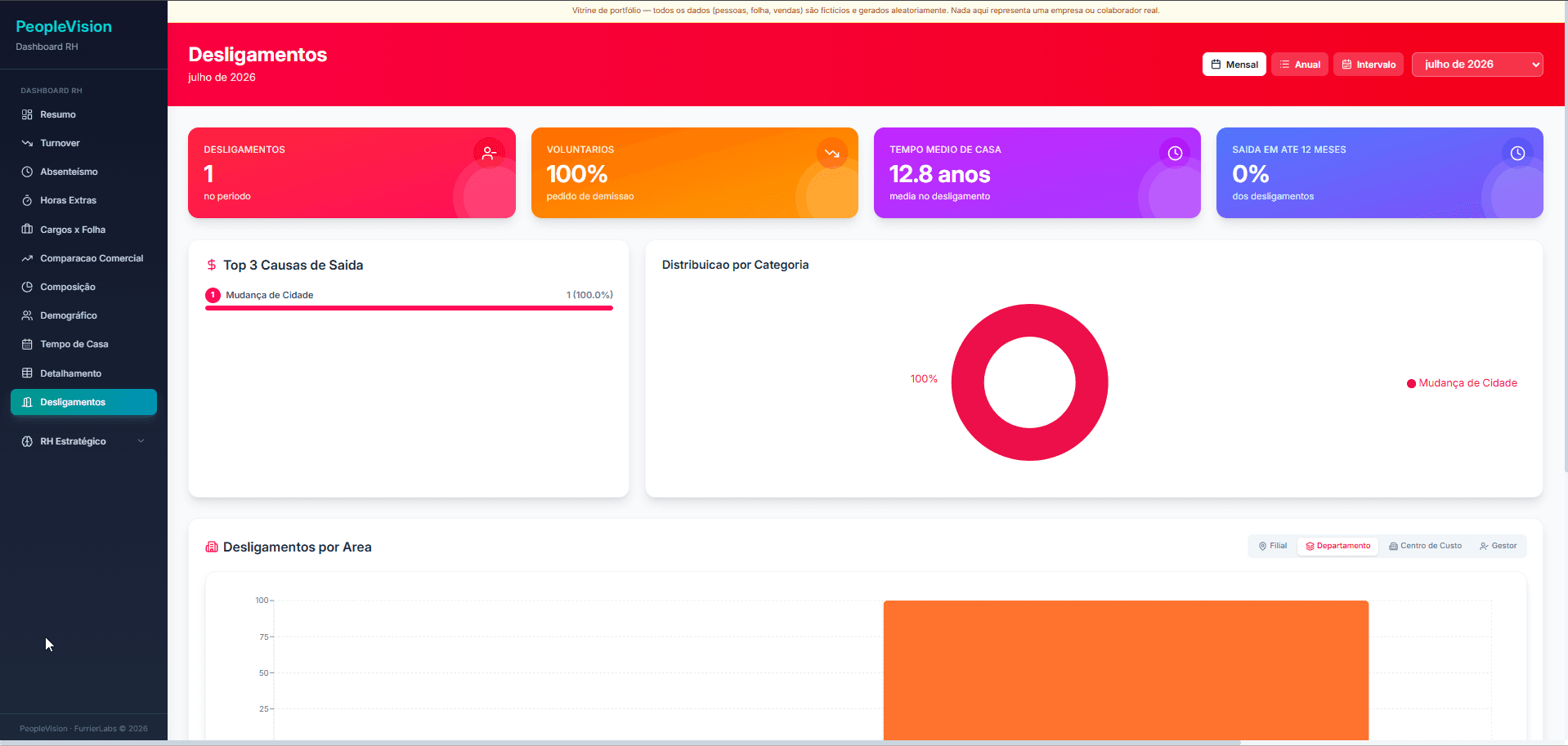
Task: Click the user-minus icon on Desligamentos card
Action: click(489, 153)
